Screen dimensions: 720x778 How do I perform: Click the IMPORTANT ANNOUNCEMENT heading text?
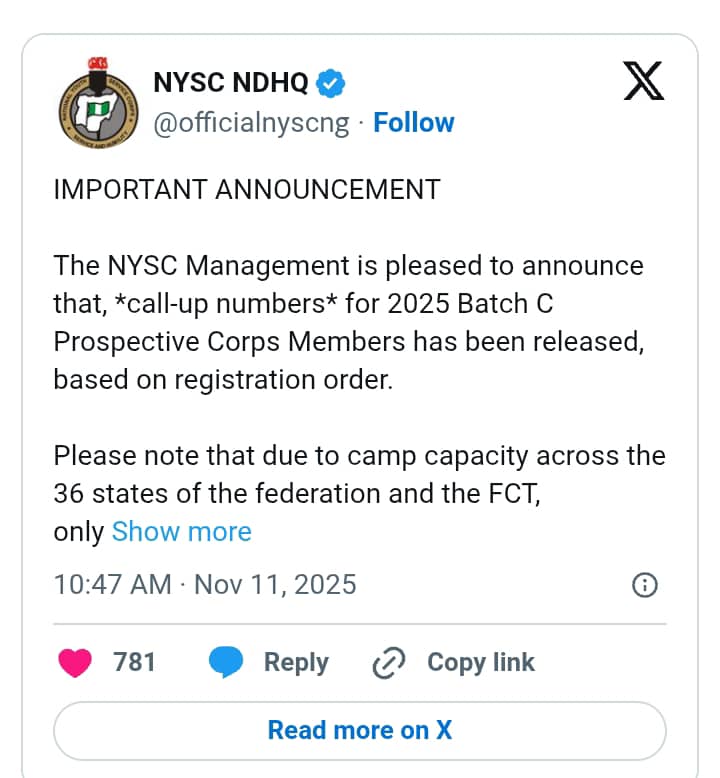tap(246, 190)
